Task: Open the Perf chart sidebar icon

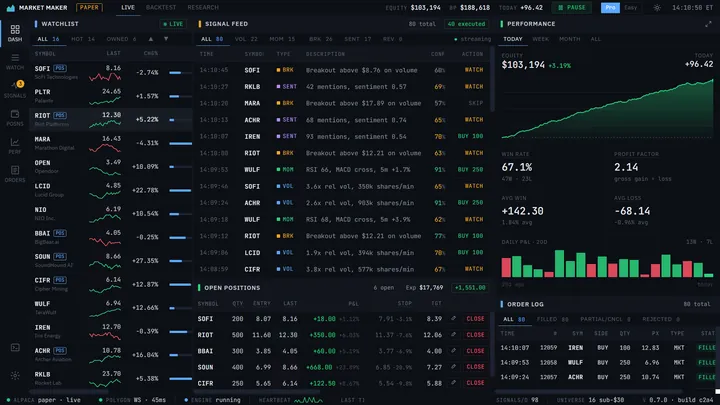Action: pos(15,146)
